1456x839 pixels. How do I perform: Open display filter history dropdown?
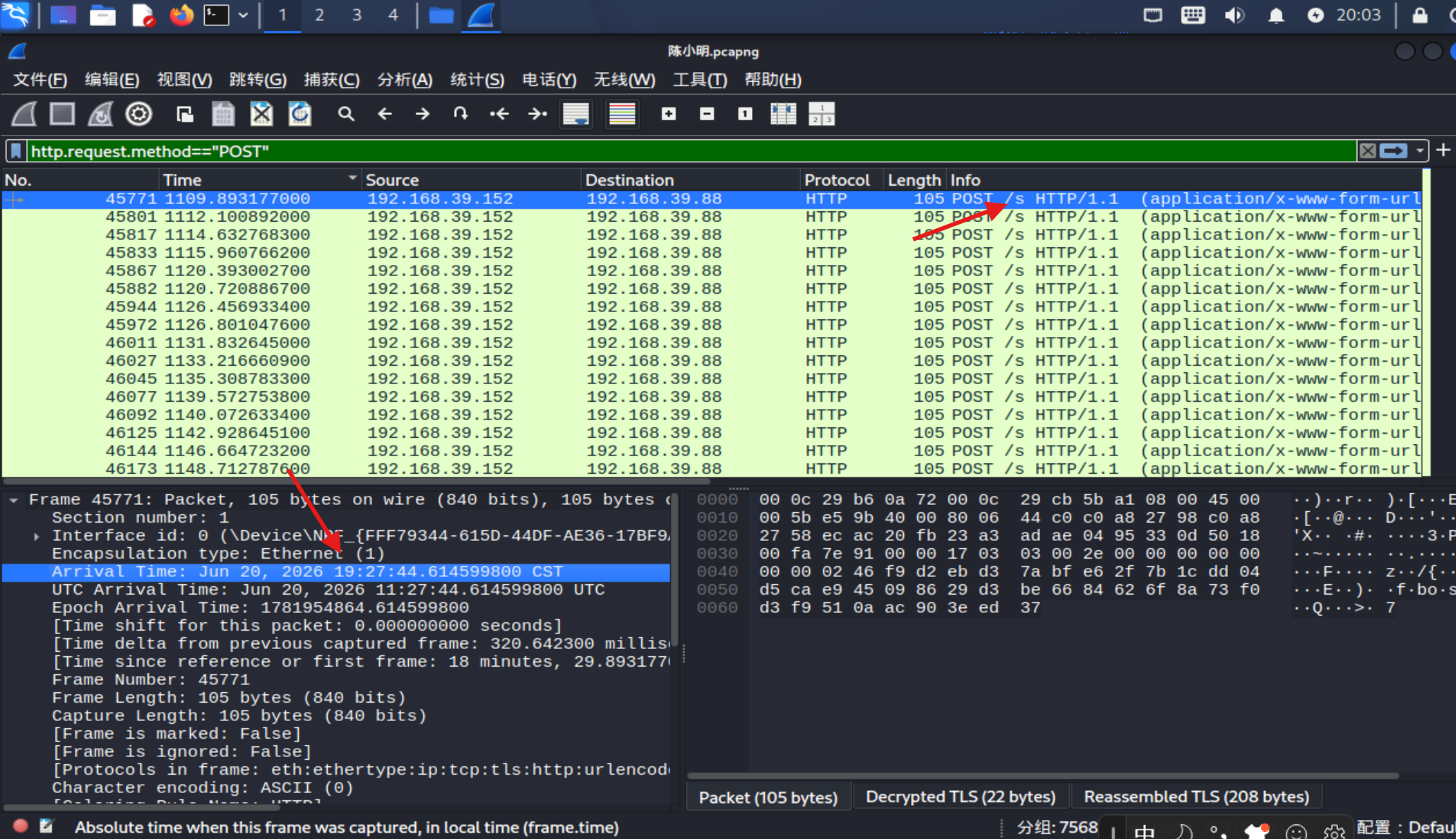(x=1419, y=150)
